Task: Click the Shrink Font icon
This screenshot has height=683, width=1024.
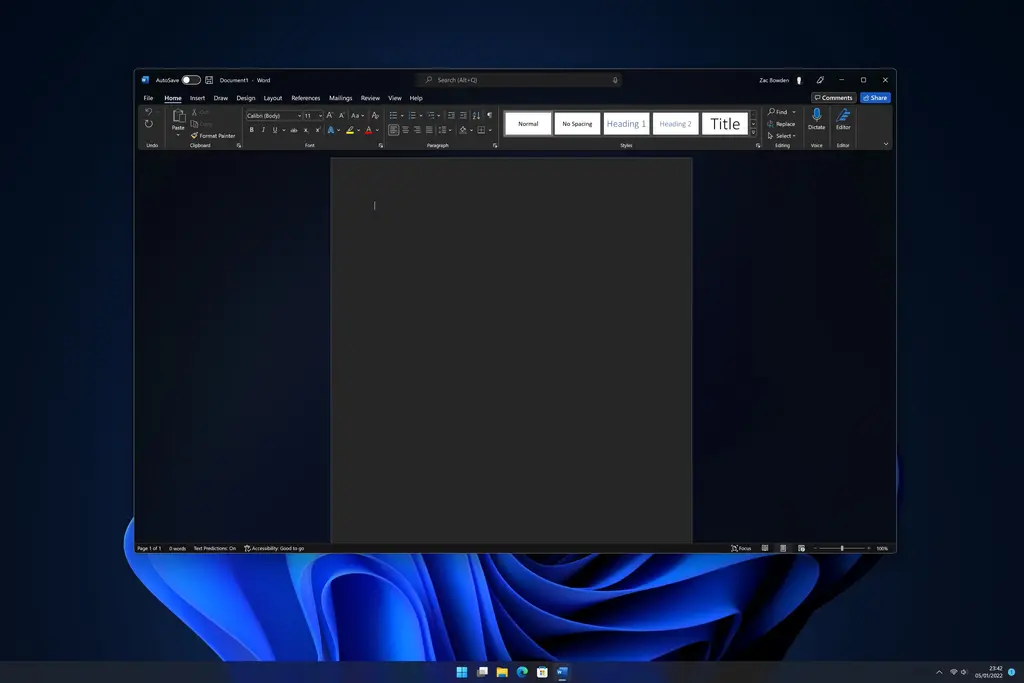Action: [x=342, y=116]
